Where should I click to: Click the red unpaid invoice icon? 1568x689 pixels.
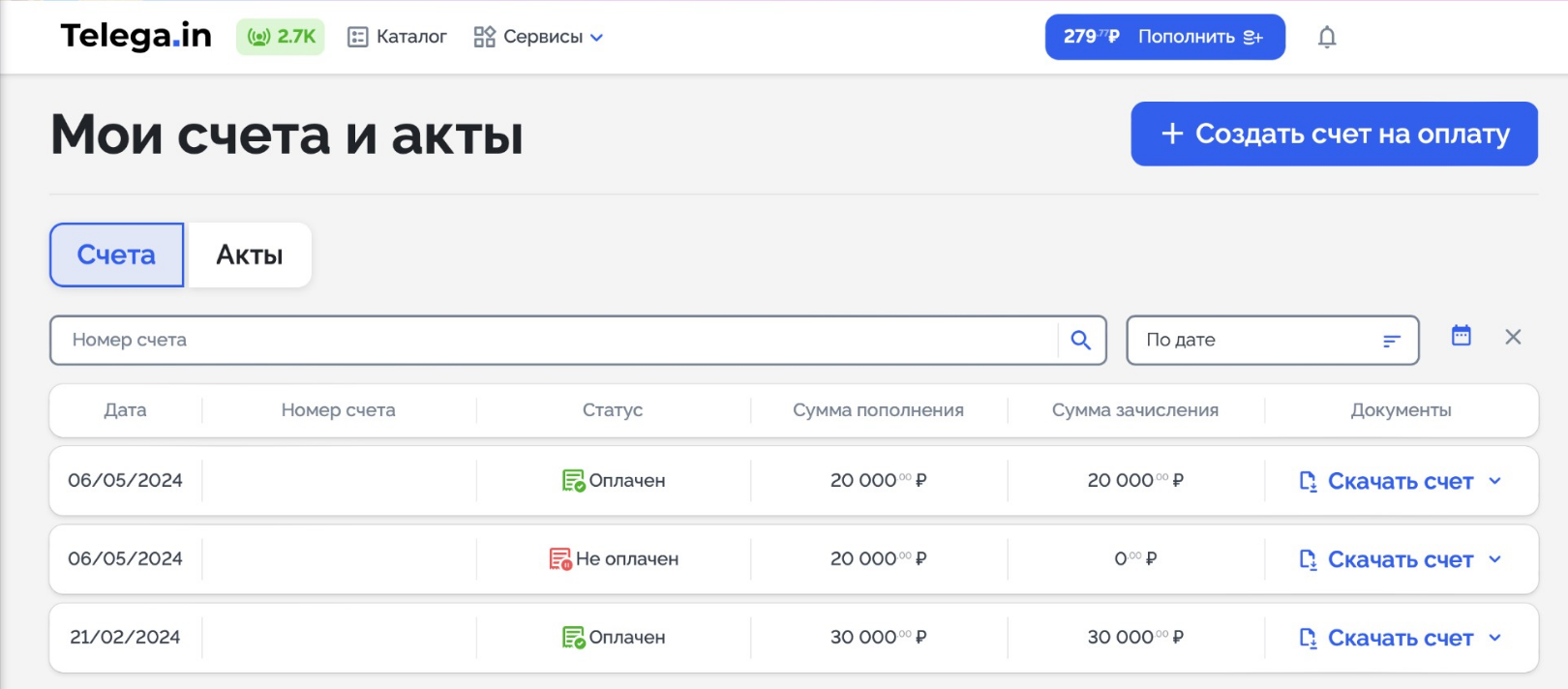[x=560, y=559]
